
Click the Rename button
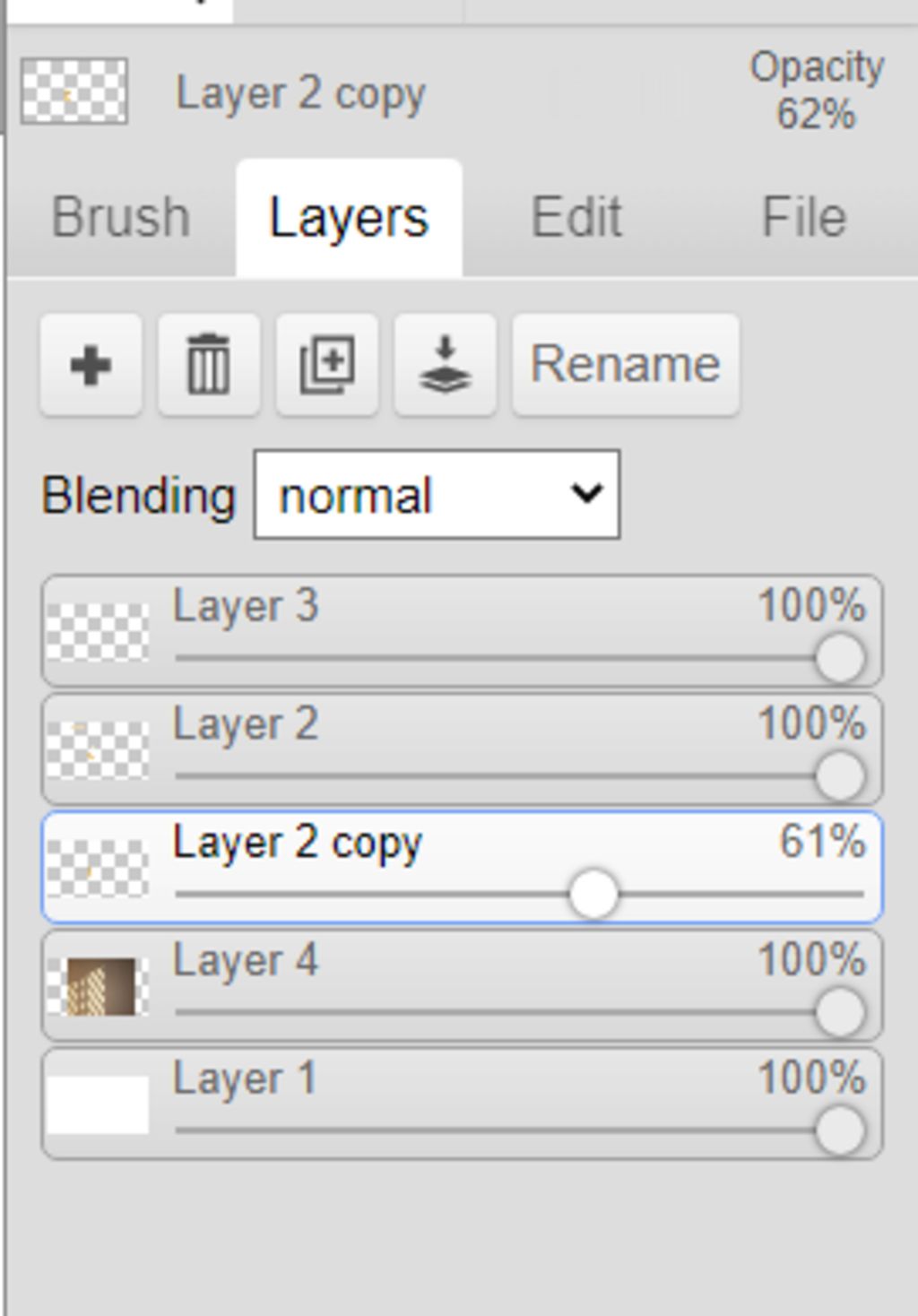[x=626, y=365]
